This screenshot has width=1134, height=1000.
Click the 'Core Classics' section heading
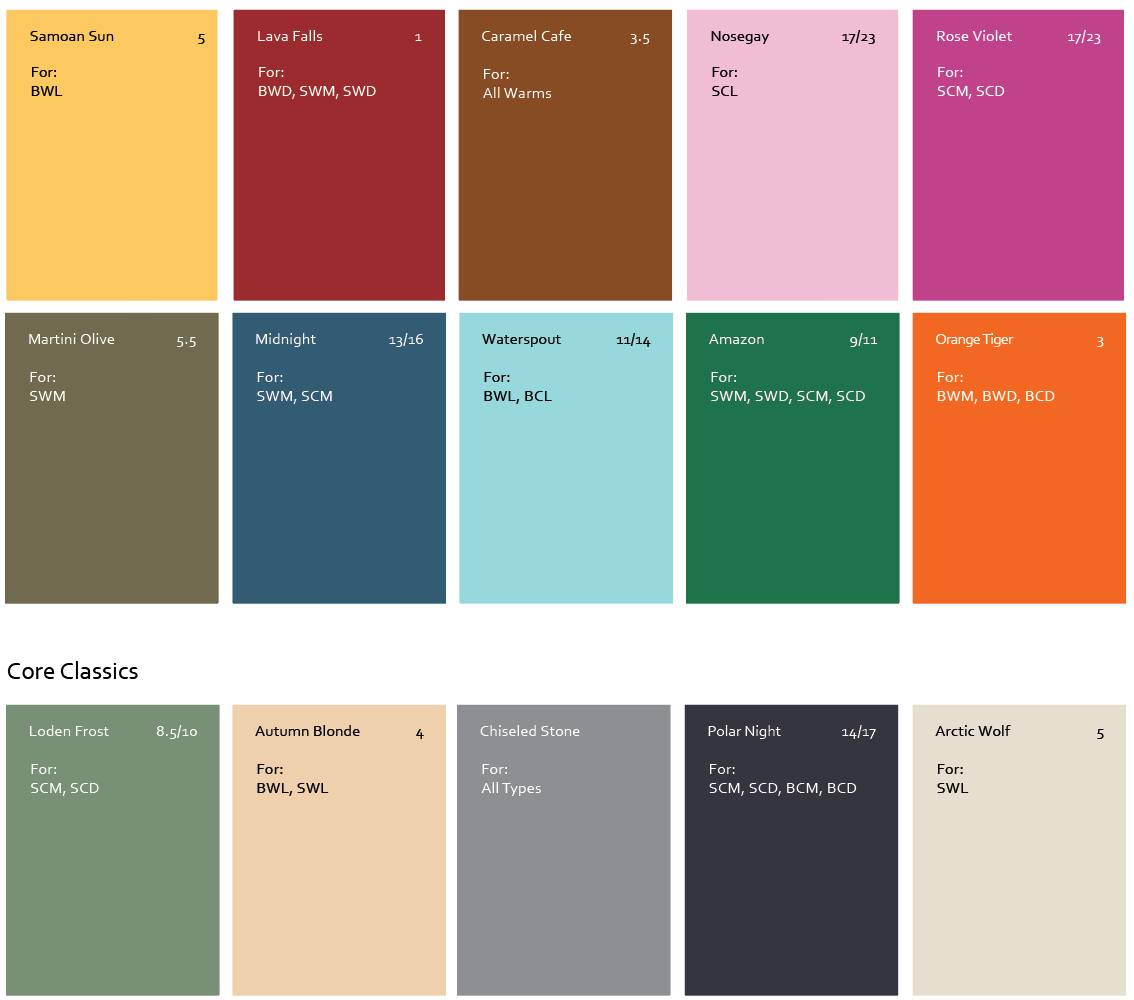coord(72,671)
